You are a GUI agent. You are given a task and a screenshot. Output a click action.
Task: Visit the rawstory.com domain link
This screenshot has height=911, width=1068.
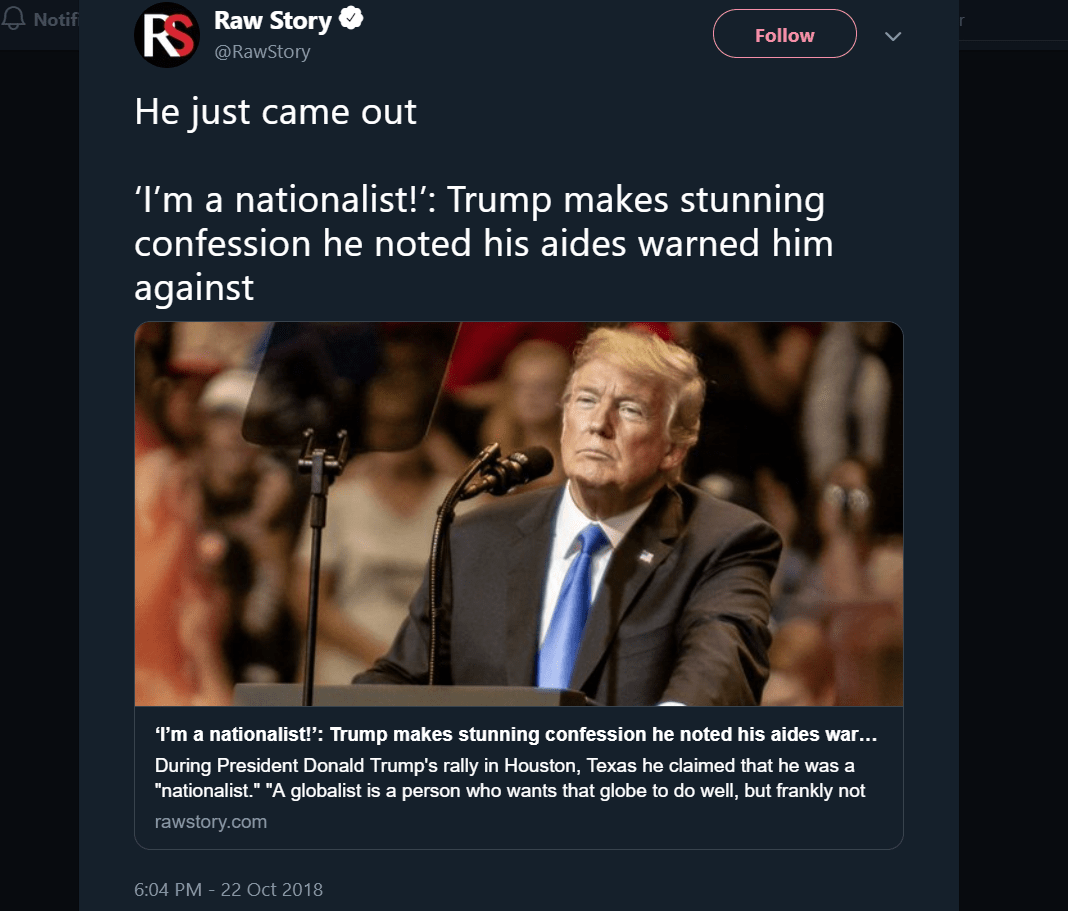(211, 822)
